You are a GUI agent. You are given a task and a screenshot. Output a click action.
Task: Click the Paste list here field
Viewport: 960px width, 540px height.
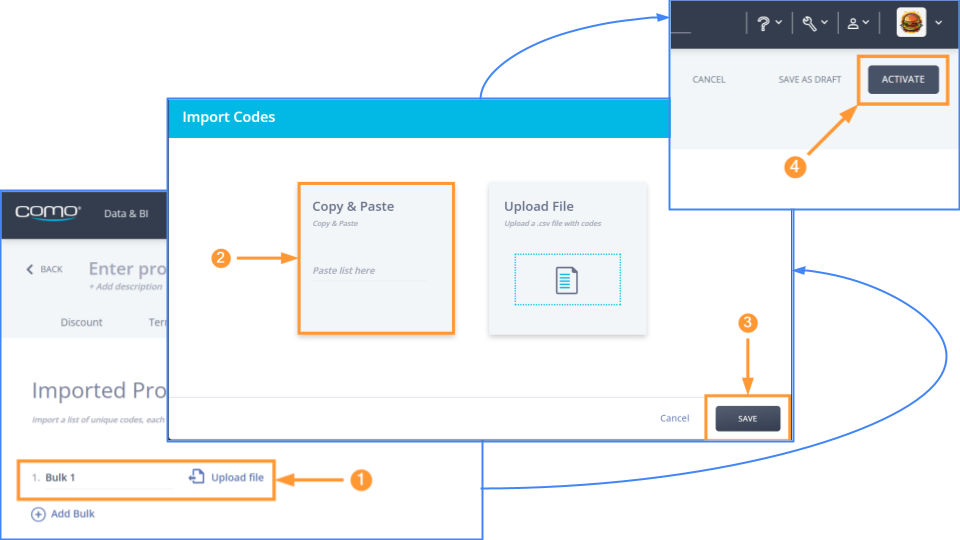(369, 271)
